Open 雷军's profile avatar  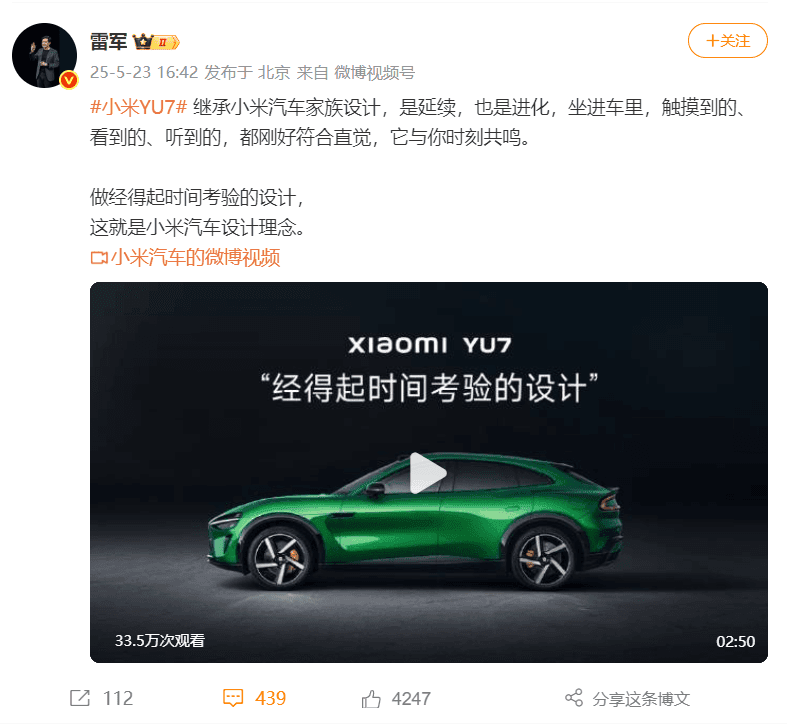tap(44, 55)
